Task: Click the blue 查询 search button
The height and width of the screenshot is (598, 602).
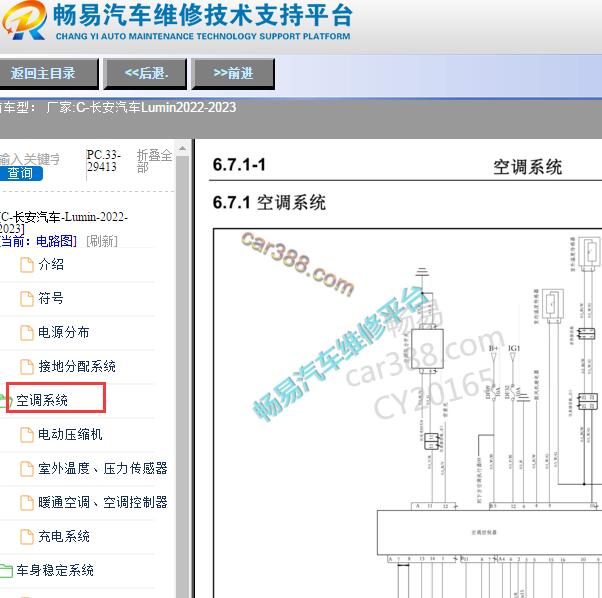Action: pyautogui.click(x=21, y=173)
